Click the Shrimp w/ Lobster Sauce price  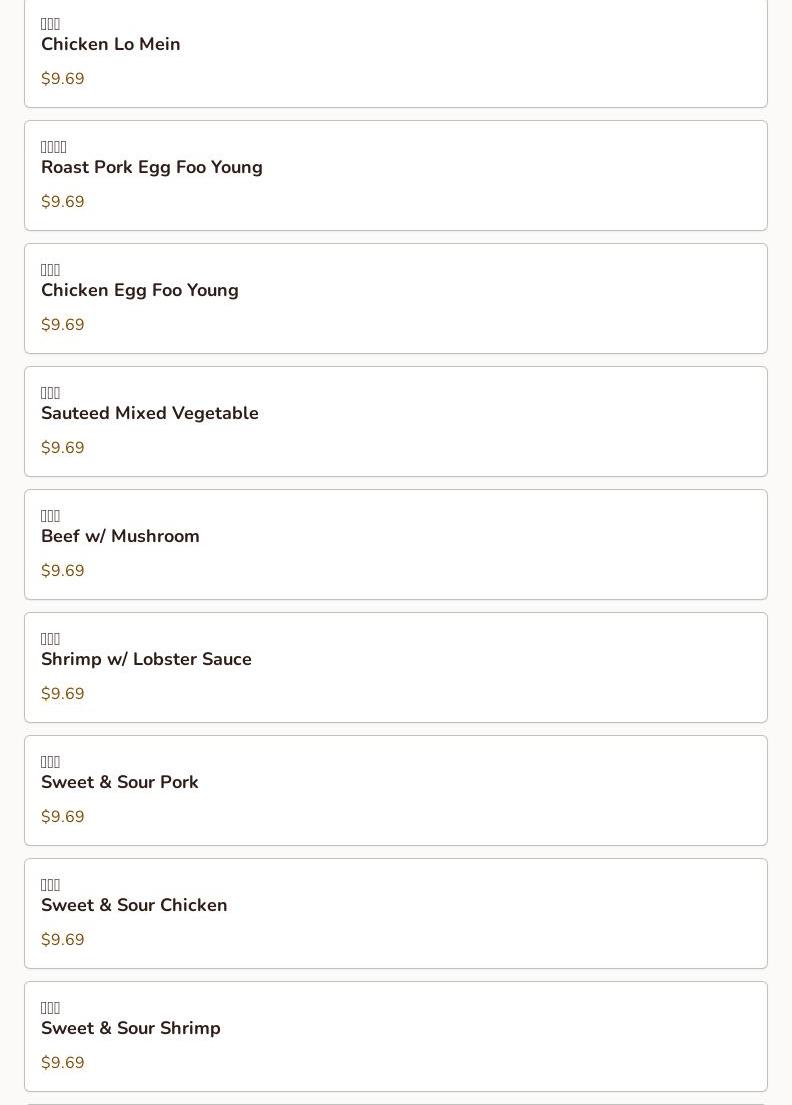tap(63, 693)
